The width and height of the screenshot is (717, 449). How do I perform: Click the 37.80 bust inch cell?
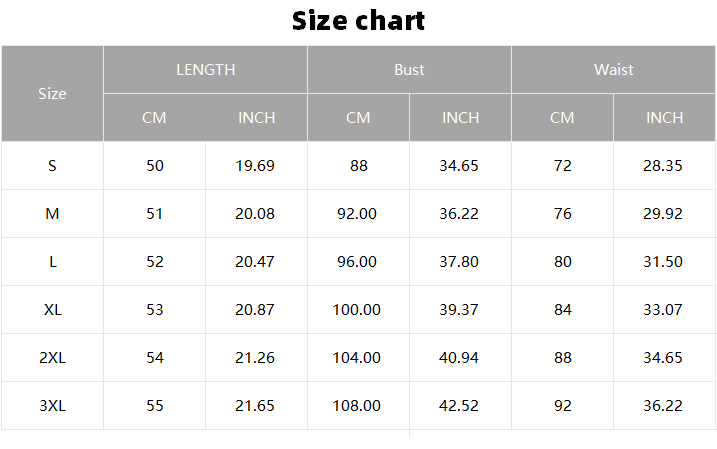(x=459, y=262)
